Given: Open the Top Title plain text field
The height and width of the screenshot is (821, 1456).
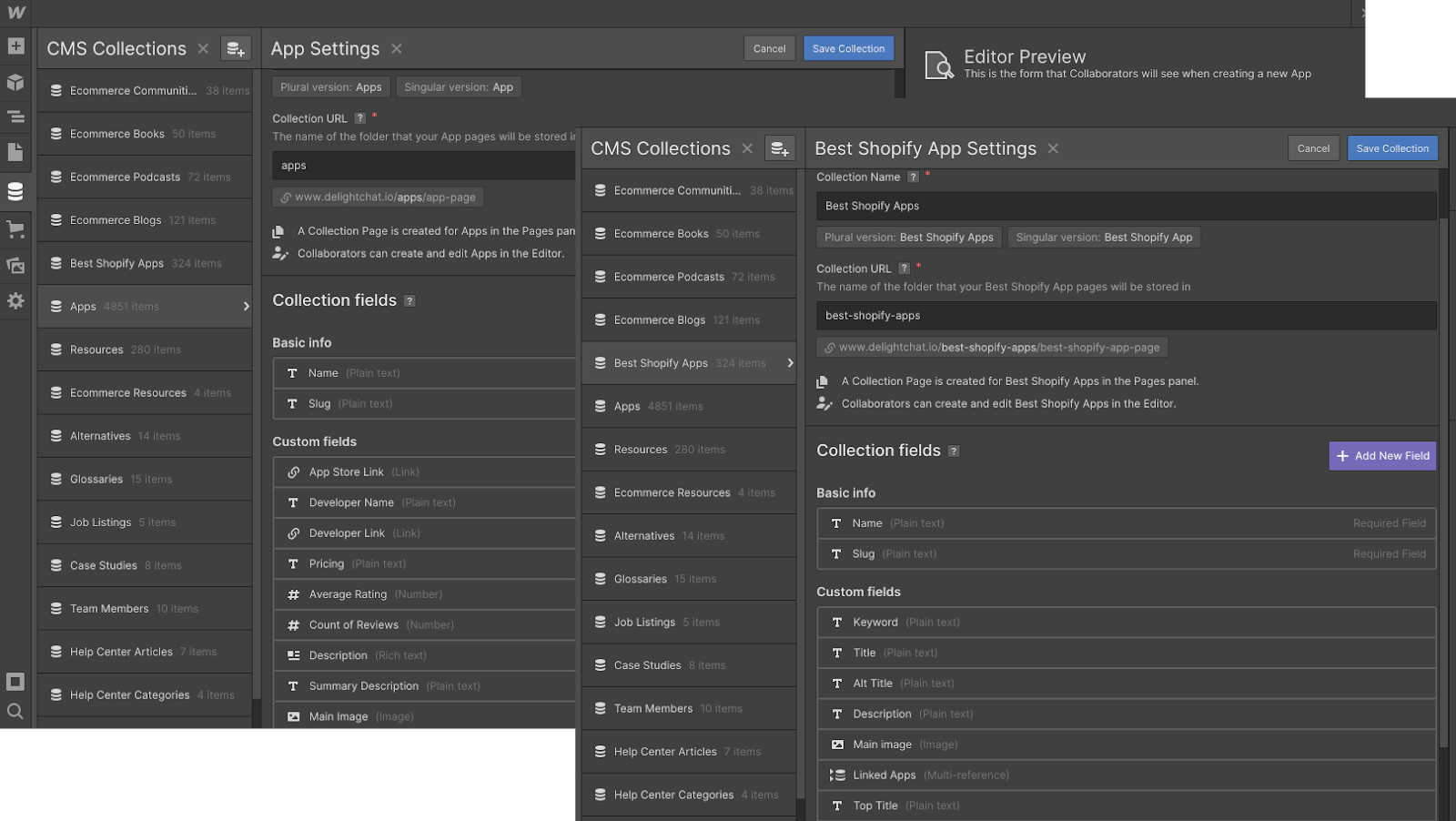Looking at the screenshot, I should 1127,806.
